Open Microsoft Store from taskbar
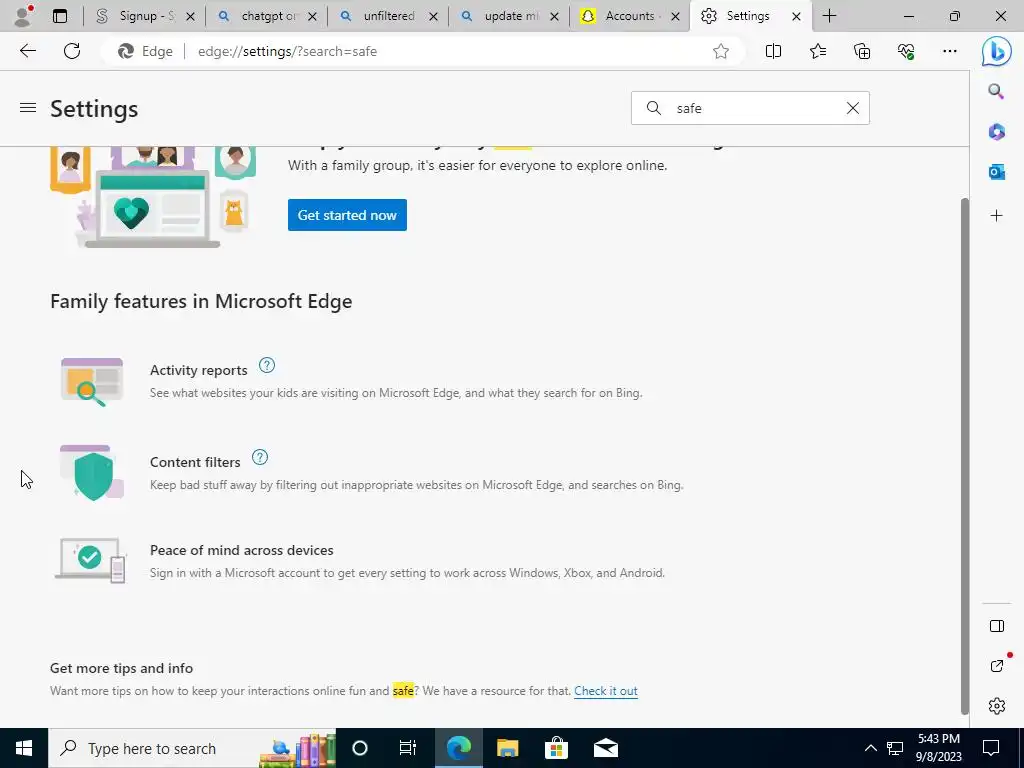This screenshot has width=1024, height=768. (x=556, y=748)
